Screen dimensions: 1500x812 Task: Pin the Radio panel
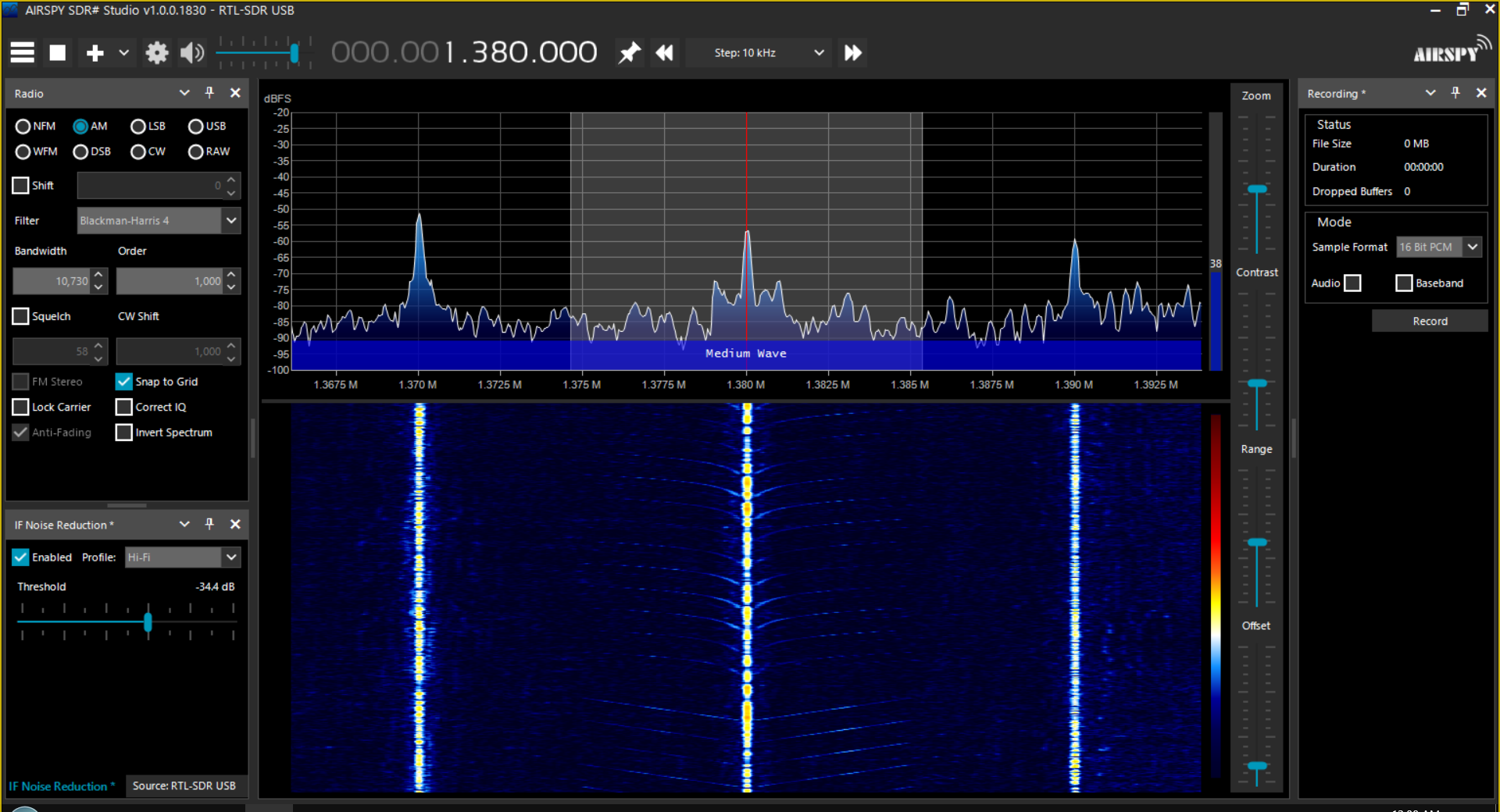(209, 93)
